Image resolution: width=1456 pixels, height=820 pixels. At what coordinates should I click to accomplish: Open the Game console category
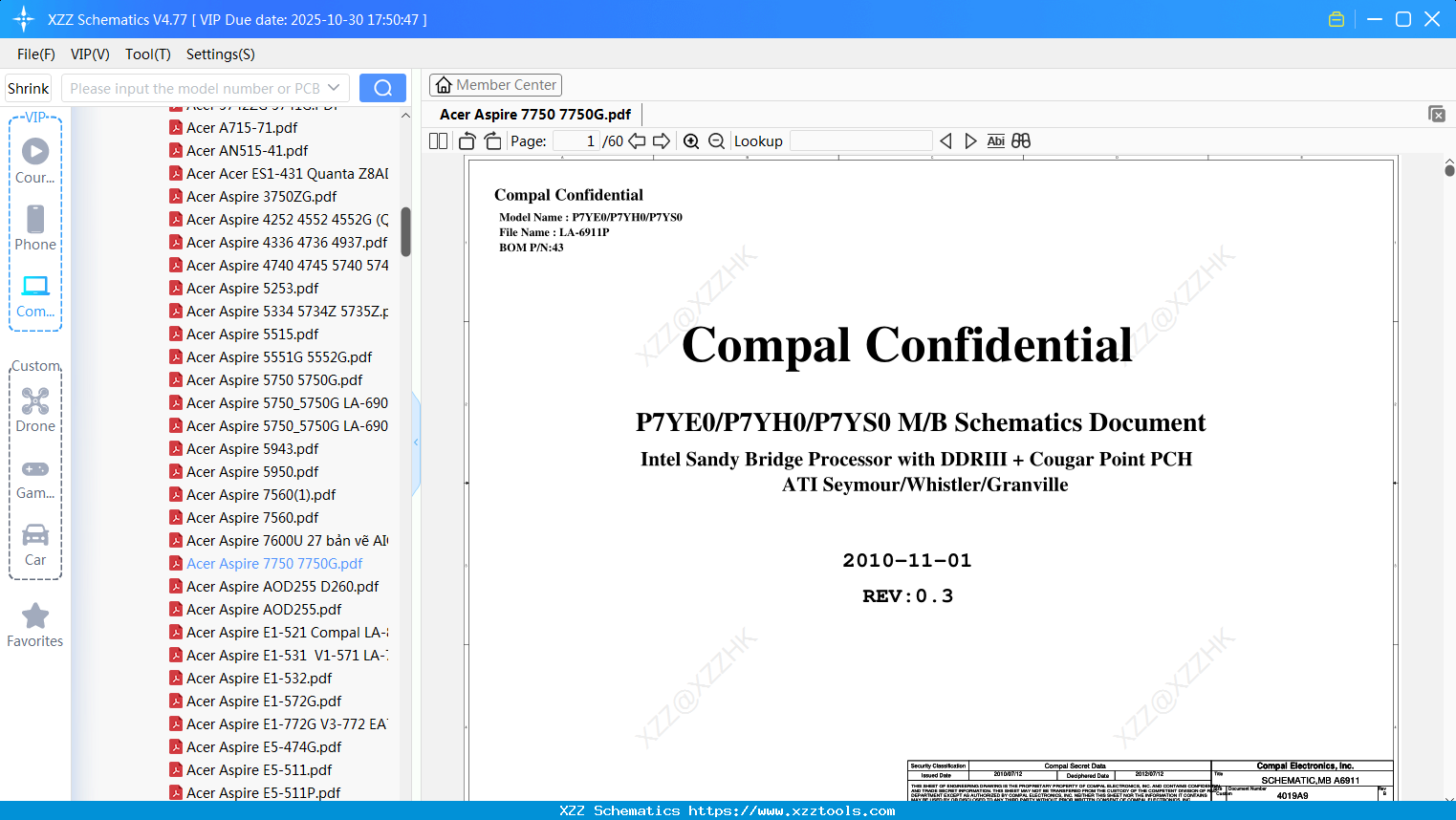pos(35,479)
